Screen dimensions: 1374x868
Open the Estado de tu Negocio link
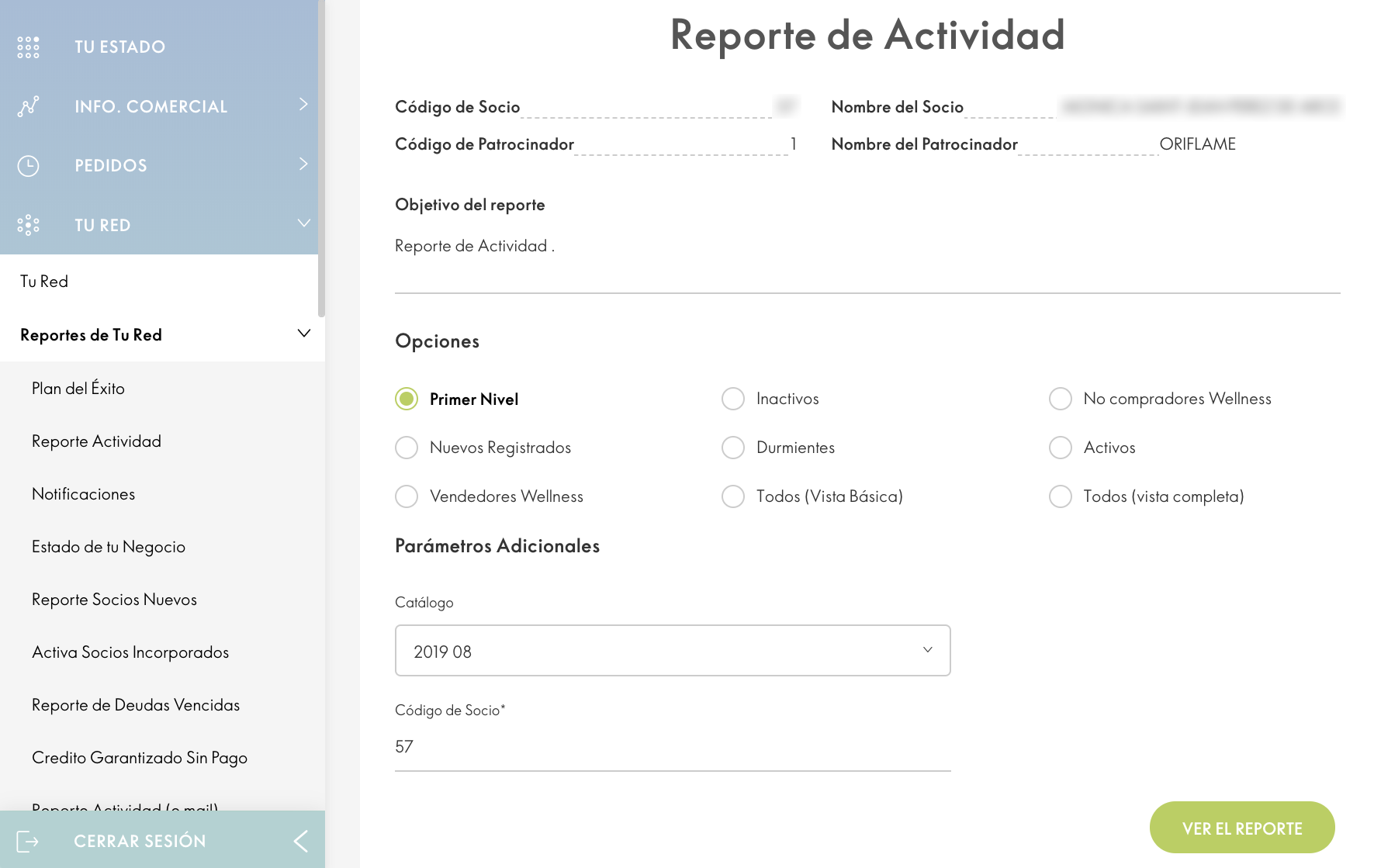pyautogui.click(x=109, y=547)
